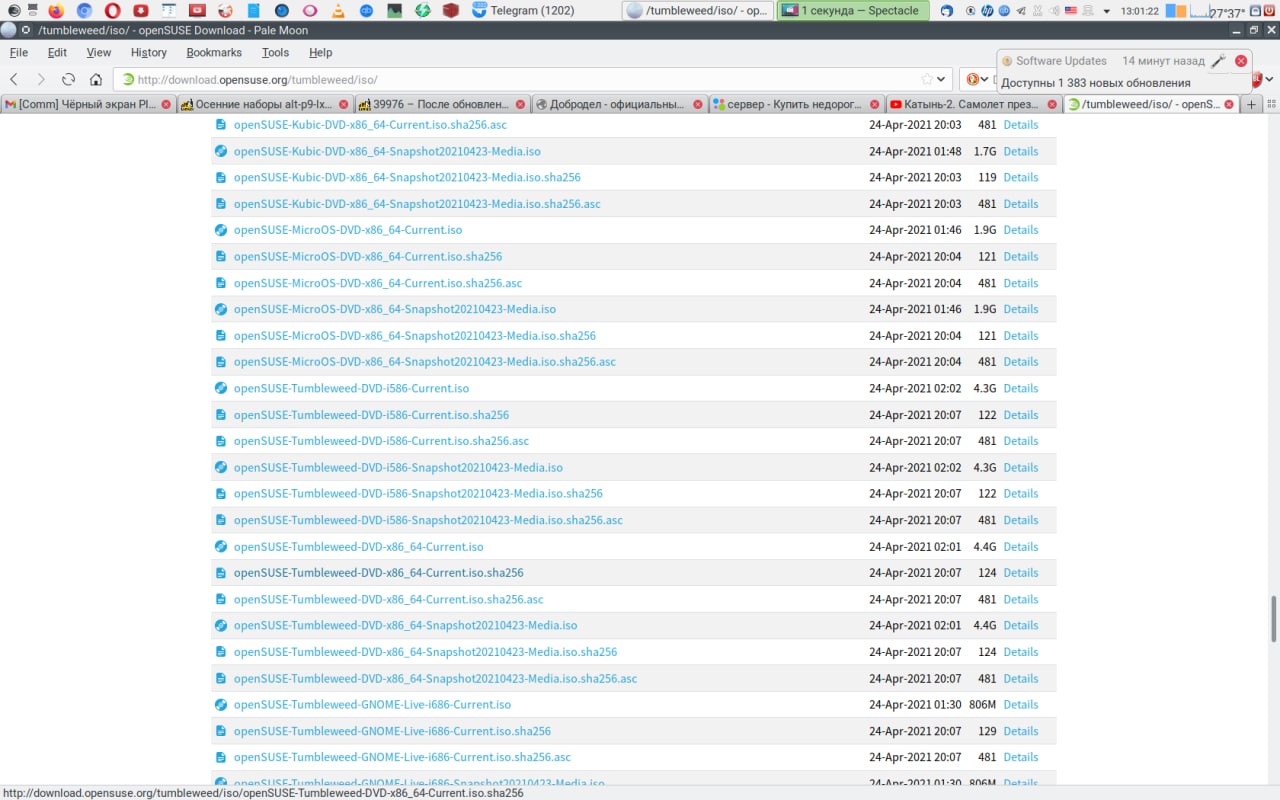Image resolution: width=1280 pixels, height=800 pixels.
Task: Click file icon beside MicroOS-DVD-x86_64-Current.iso.sha256
Action: 221,257
